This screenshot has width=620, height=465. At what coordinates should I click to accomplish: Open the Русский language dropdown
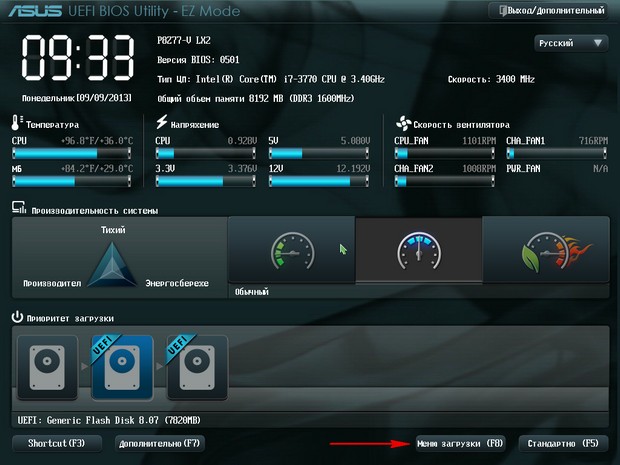(x=571, y=43)
